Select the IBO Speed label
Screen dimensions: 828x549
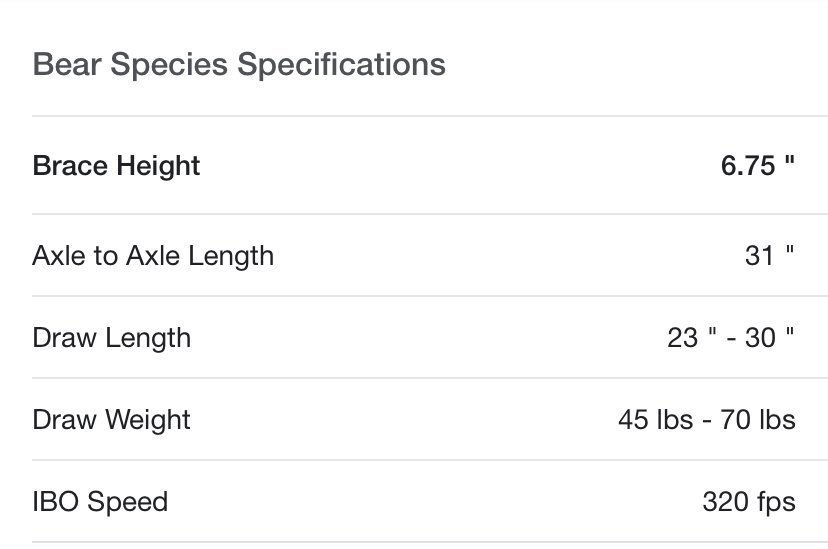[100, 502]
